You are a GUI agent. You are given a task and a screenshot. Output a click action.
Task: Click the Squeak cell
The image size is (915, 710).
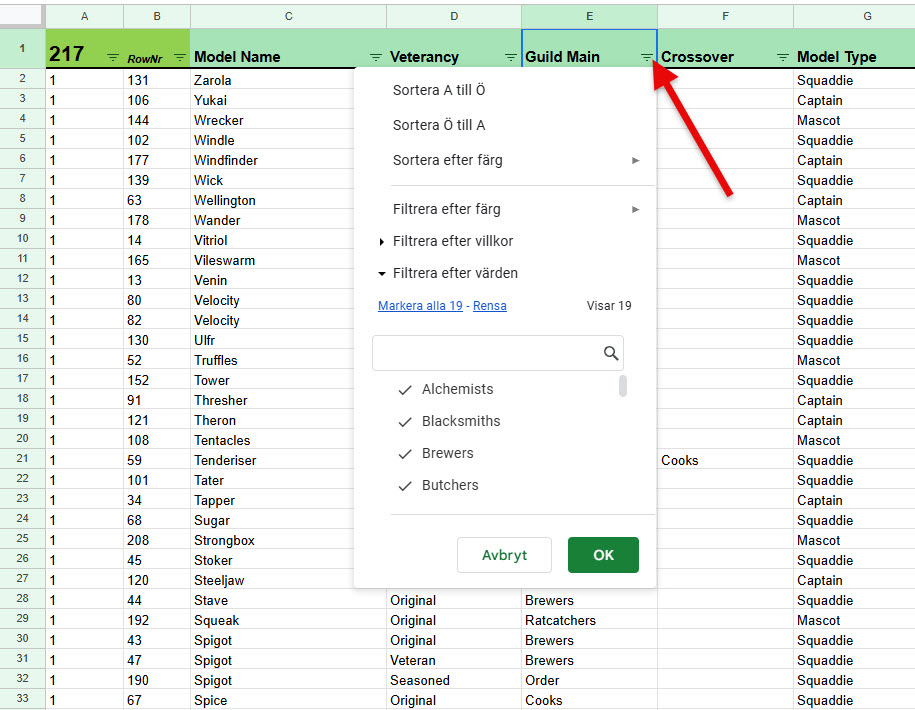coord(288,620)
